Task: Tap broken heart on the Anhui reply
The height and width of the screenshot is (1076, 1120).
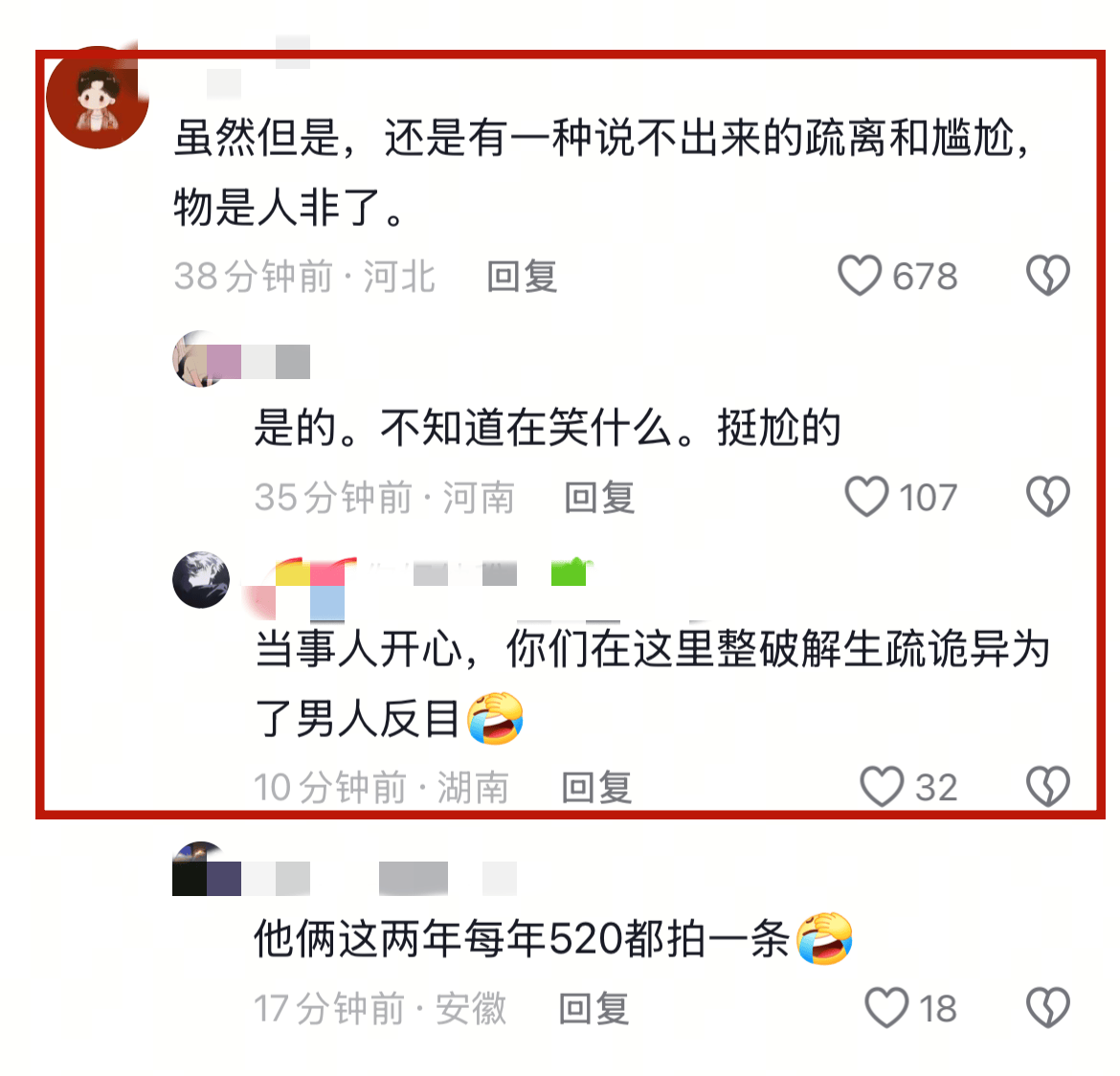Action: (x=1048, y=1007)
